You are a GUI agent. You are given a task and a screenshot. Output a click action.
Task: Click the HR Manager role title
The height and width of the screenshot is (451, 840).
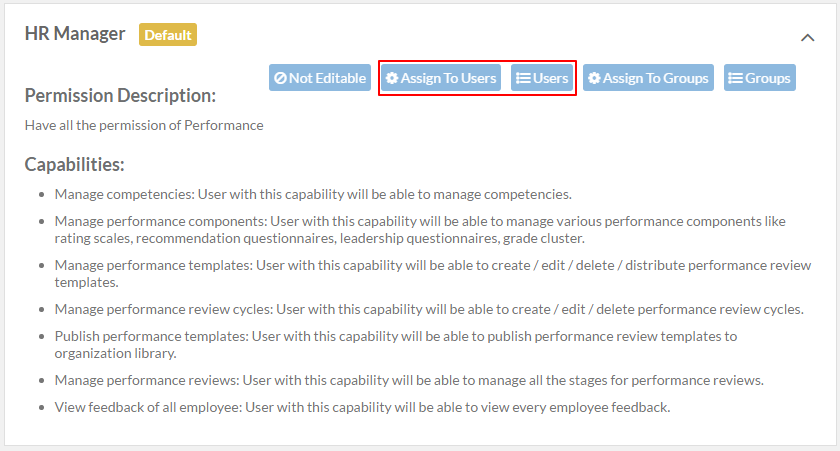pyautogui.click(x=75, y=34)
